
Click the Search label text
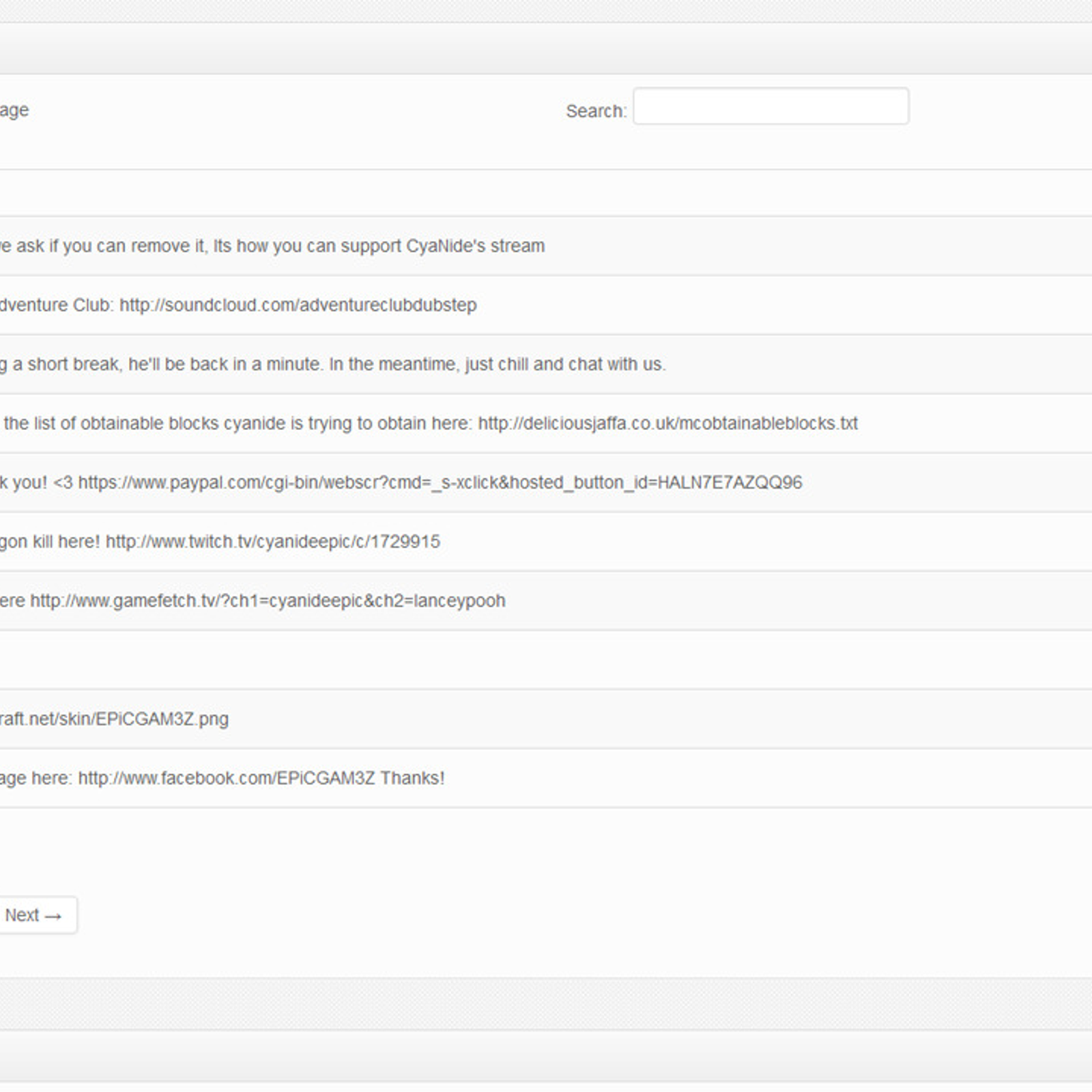point(596,111)
